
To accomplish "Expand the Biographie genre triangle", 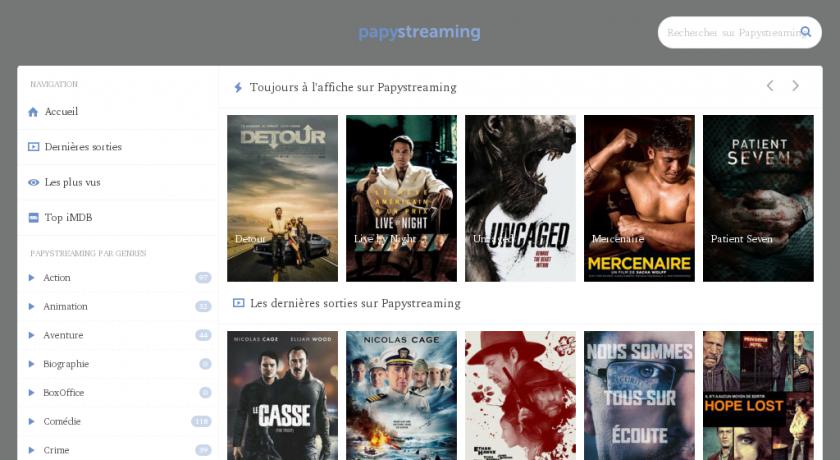I will pos(31,364).
